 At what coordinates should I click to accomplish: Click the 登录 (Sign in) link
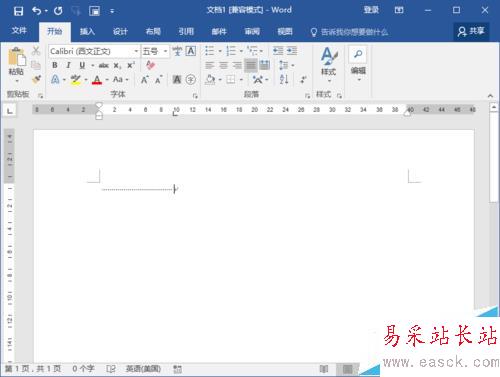371,10
